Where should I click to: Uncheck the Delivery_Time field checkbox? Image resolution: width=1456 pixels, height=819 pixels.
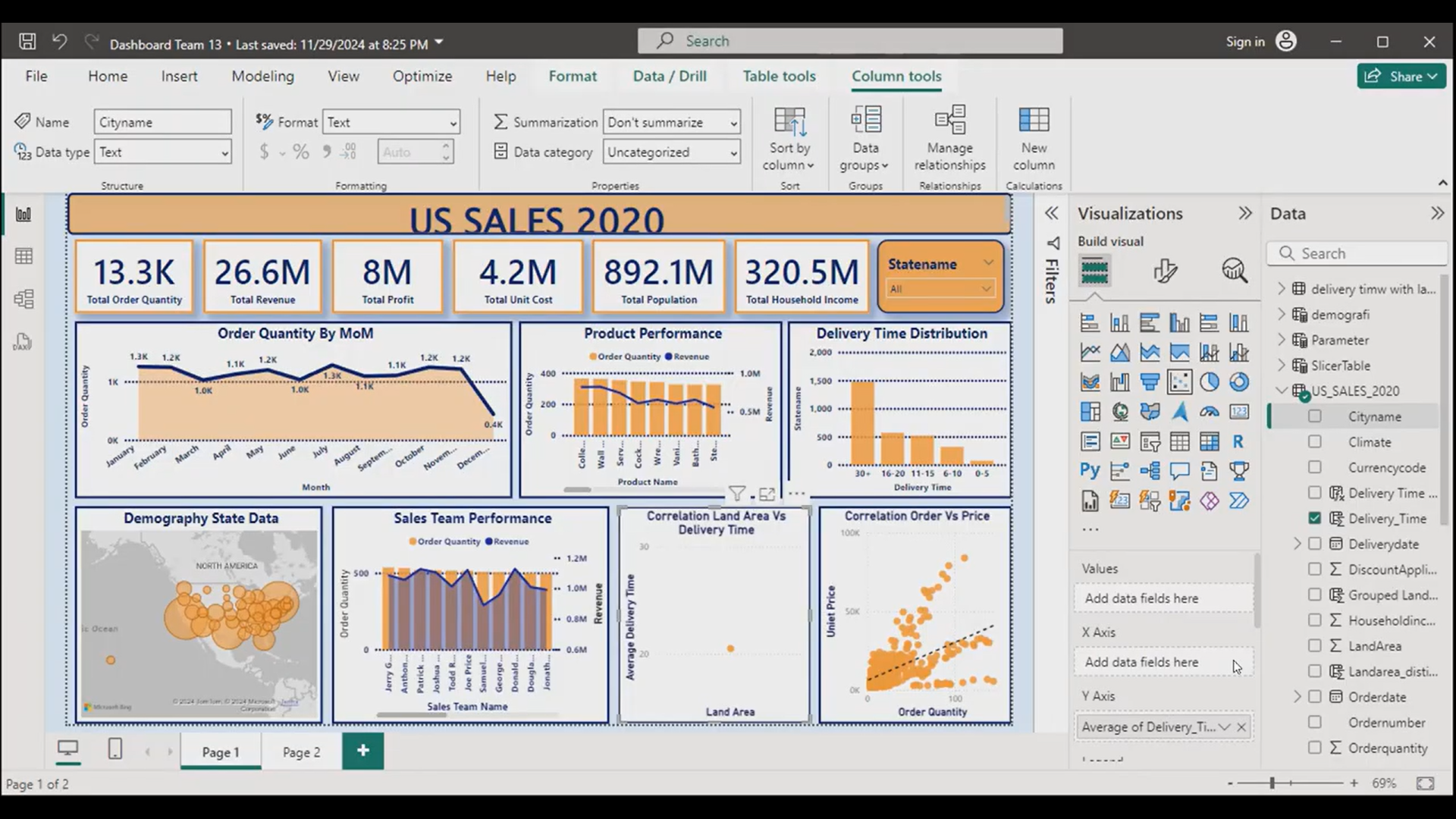click(x=1315, y=519)
